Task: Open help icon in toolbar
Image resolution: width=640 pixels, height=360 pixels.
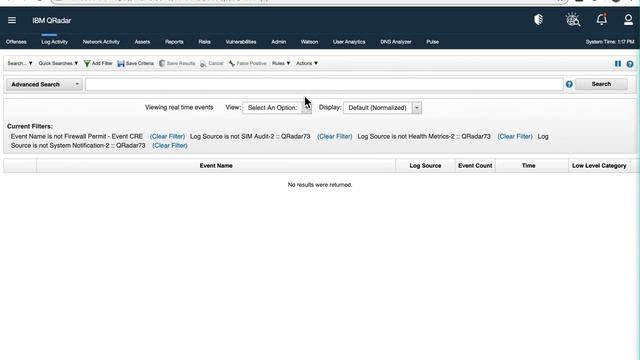Action: click(x=630, y=64)
